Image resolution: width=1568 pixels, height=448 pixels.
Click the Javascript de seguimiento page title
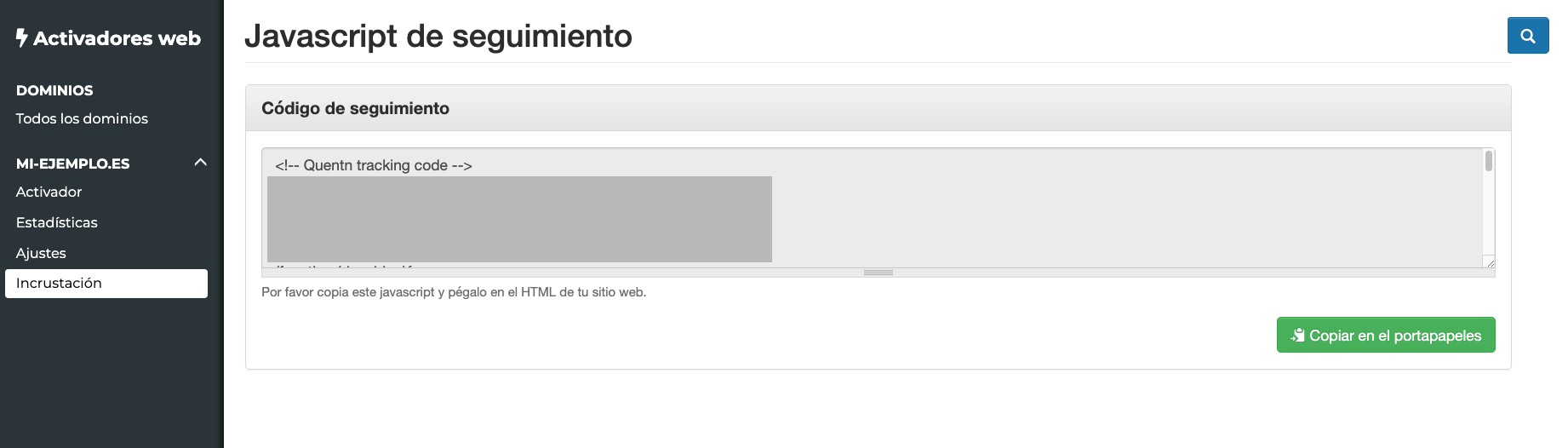(x=438, y=37)
